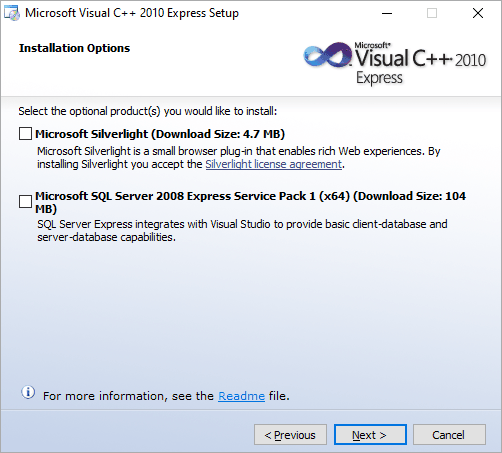Screen dimensions: 502x453
Task: Click the setup installer icon in title bar
Action: [12, 13]
